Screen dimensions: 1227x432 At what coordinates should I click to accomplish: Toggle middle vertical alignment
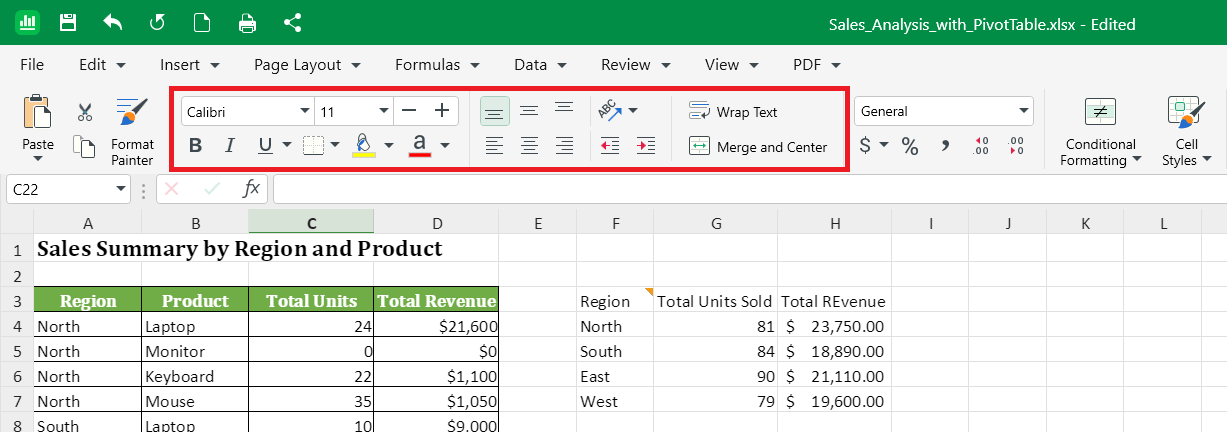[529, 111]
